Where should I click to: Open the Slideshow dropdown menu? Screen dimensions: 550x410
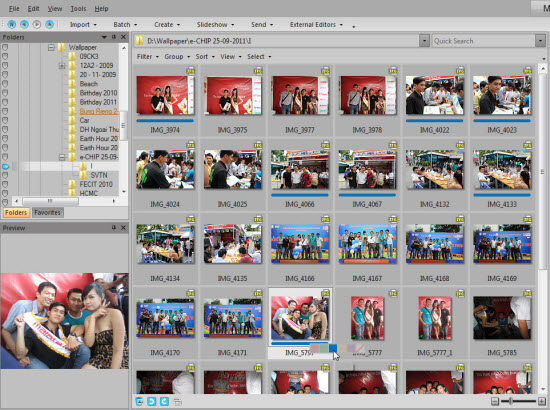(x=215, y=25)
